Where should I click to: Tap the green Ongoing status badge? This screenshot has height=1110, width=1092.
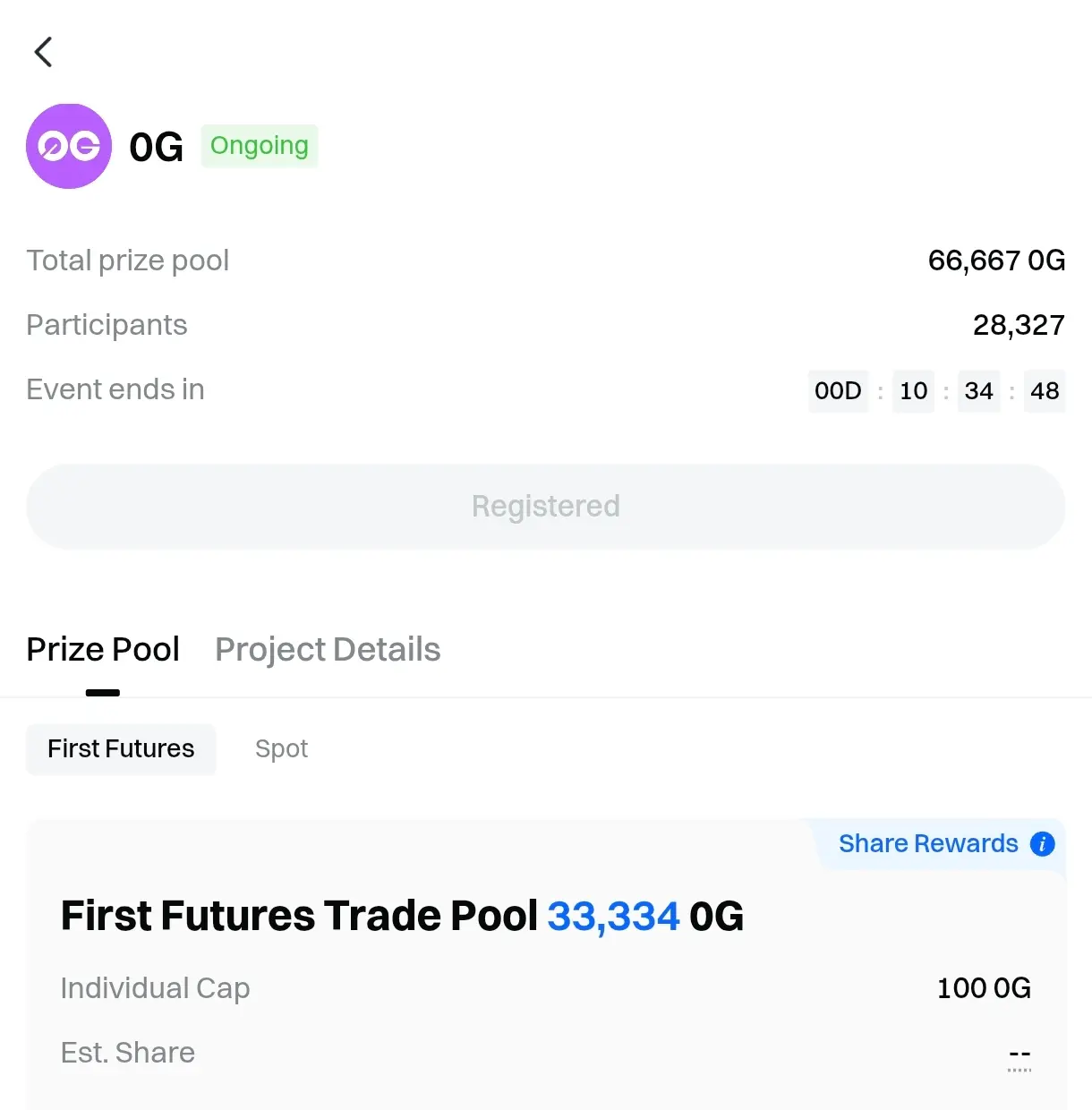click(259, 146)
